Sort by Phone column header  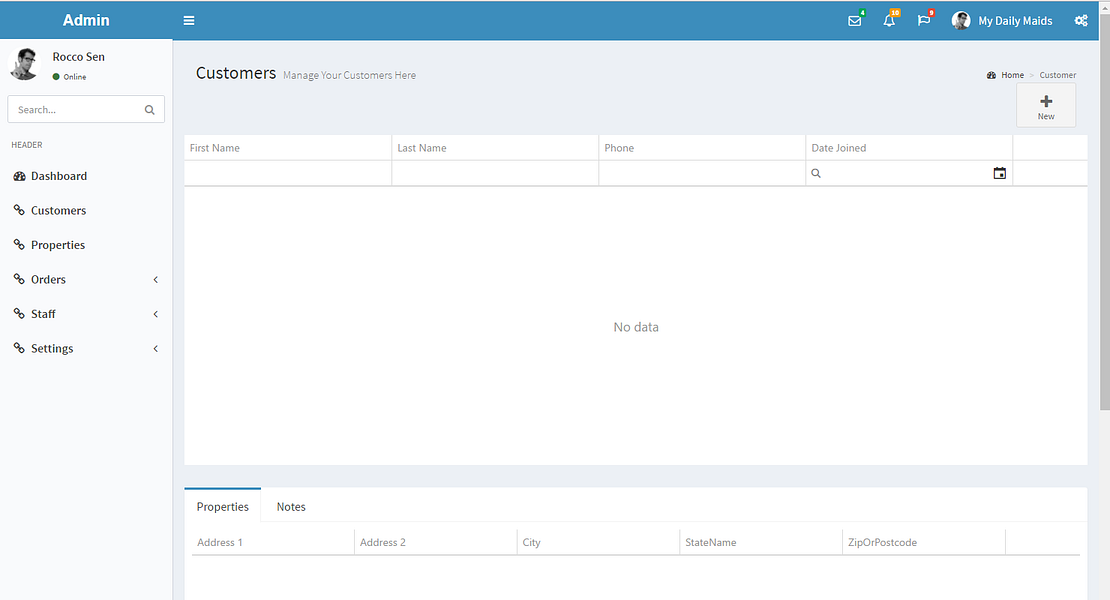(x=702, y=148)
